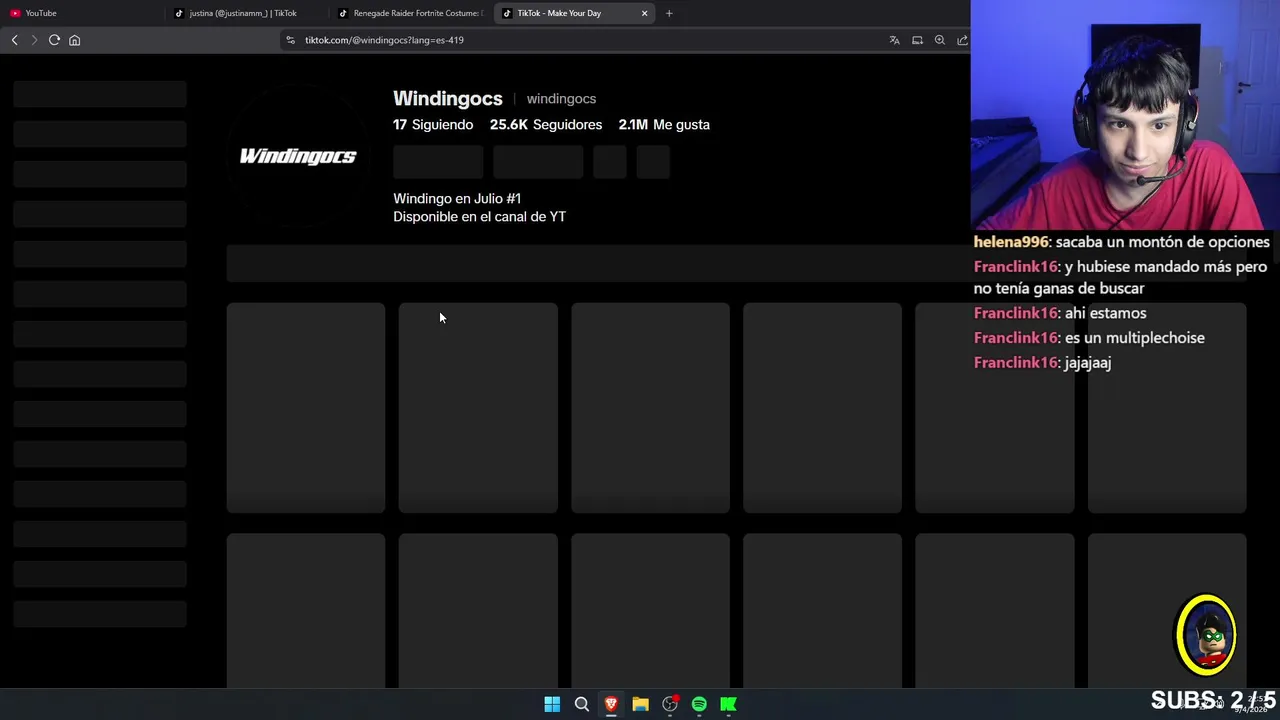The height and width of the screenshot is (720, 1280).
Task: Click the round LEGO Robin avatar badge
Action: point(1206,635)
